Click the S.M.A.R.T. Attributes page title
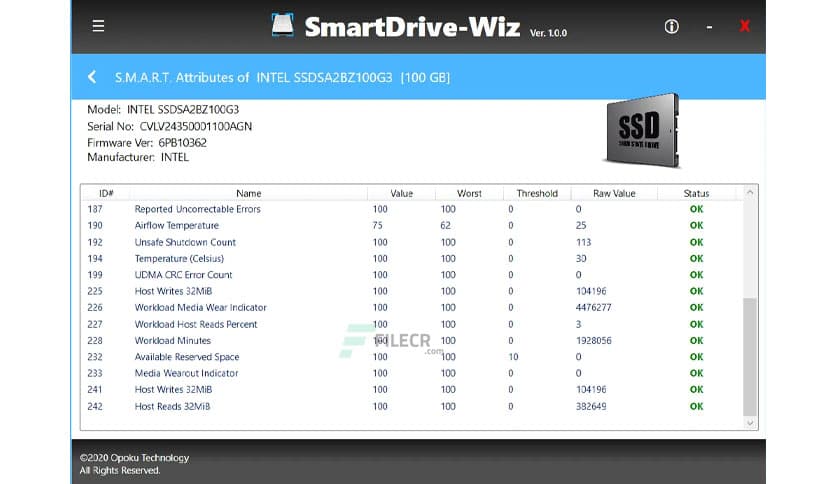The height and width of the screenshot is (484, 836). (x=283, y=78)
